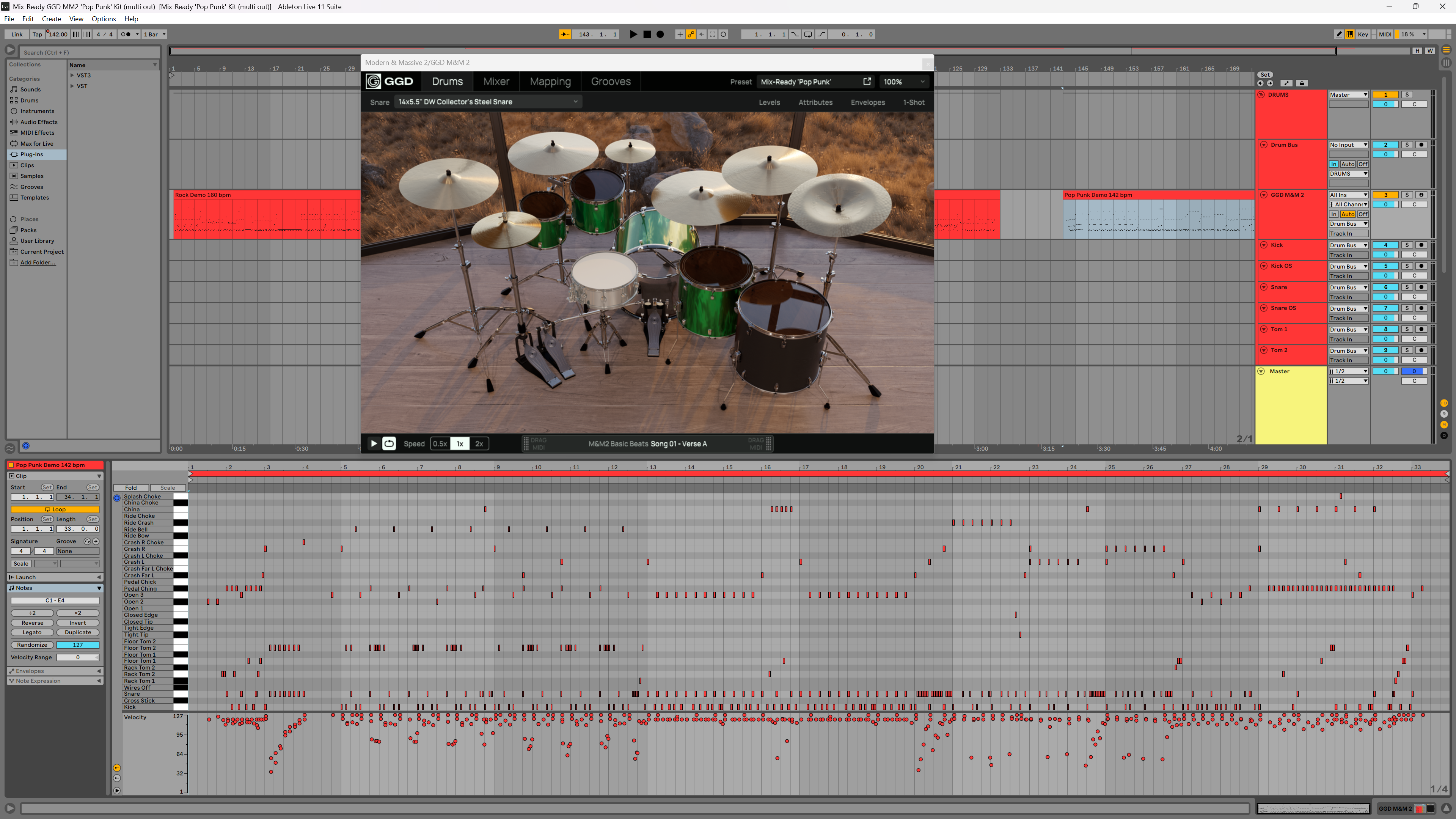1456x819 pixels.
Task: Toggle the clip Loop button
Action: [55, 509]
